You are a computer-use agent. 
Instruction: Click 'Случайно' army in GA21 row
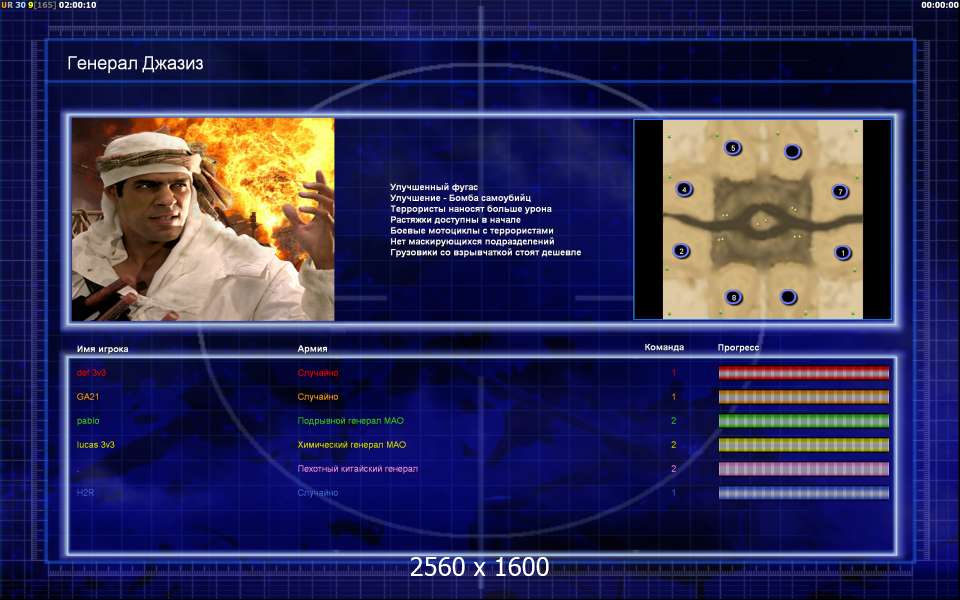318,397
